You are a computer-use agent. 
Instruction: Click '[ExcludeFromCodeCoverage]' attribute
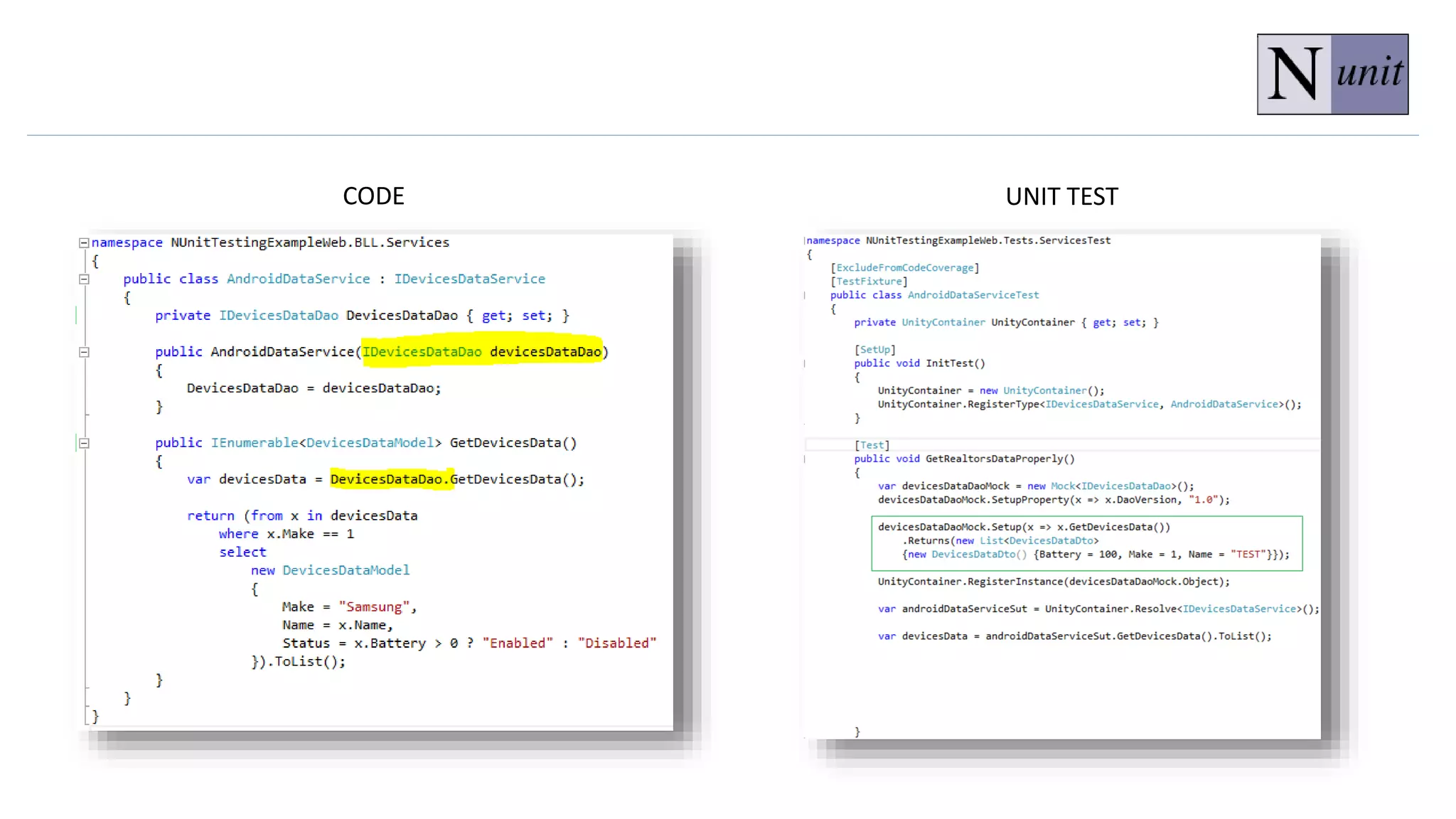coord(905,267)
